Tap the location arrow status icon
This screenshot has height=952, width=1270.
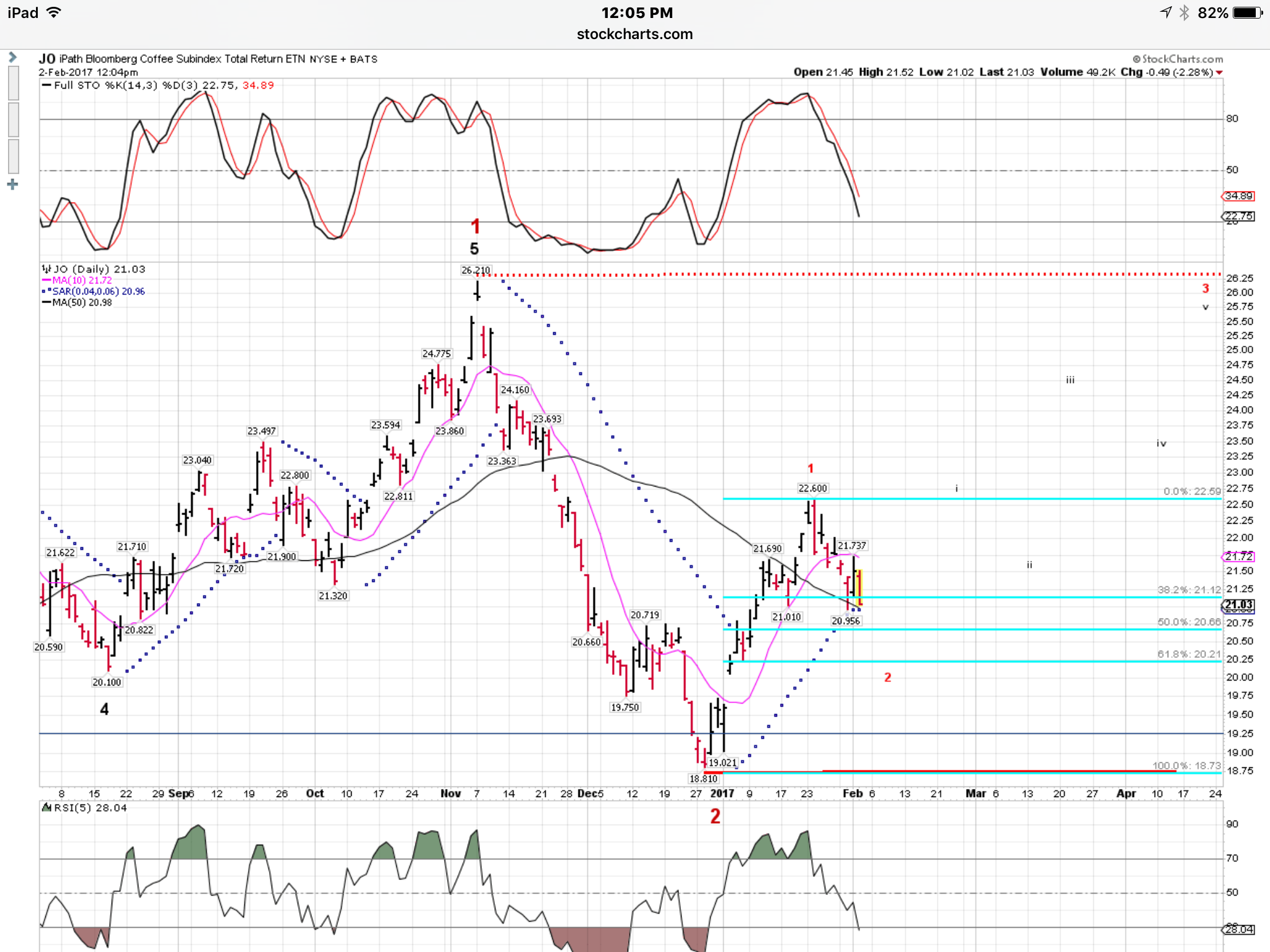(x=1166, y=12)
